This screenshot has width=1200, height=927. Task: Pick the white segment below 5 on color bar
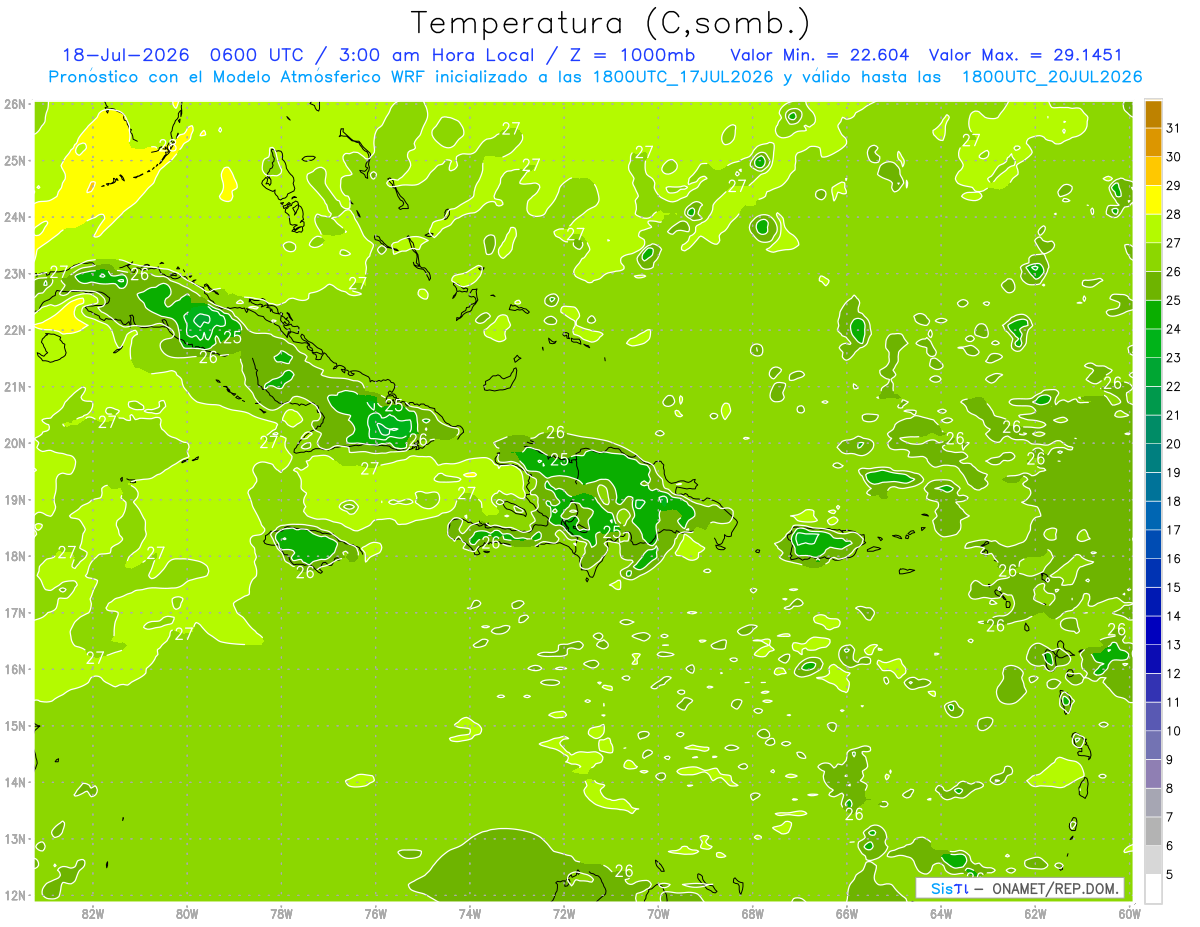click(1153, 888)
